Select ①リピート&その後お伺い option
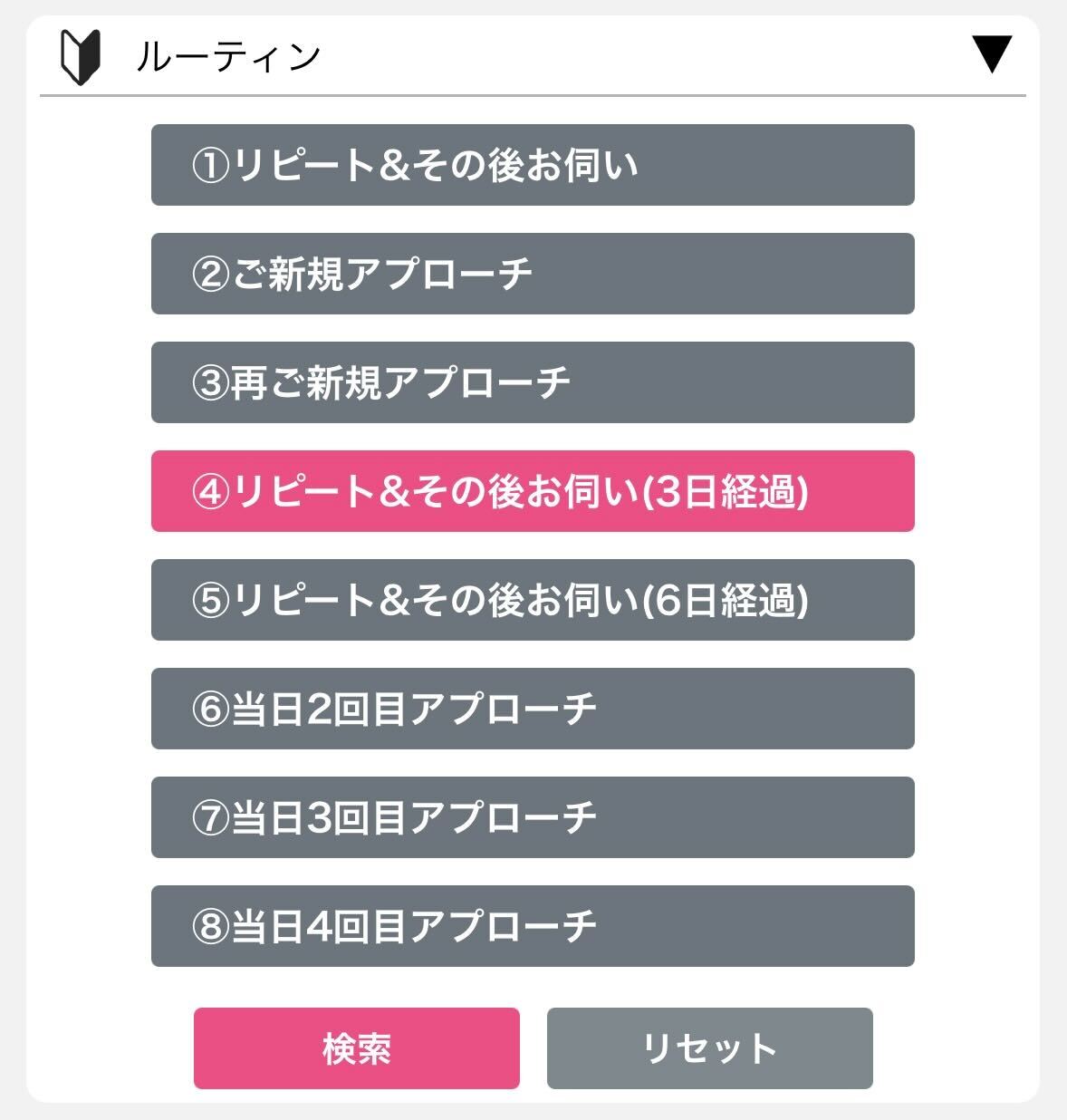This screenshot has width=1067, height=1120. click(x=533, y=165)
